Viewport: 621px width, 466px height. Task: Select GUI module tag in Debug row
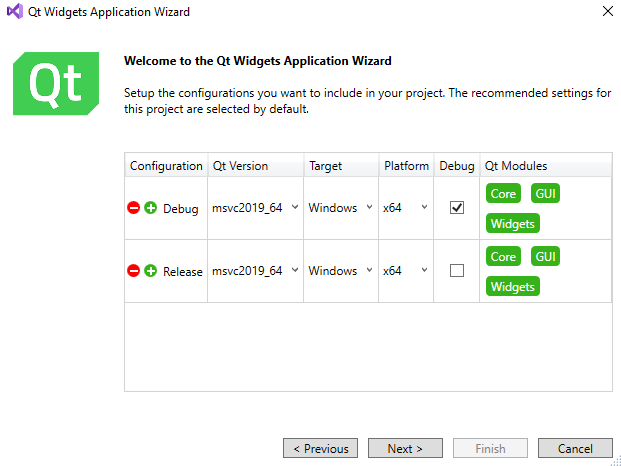tap(545, 193)
